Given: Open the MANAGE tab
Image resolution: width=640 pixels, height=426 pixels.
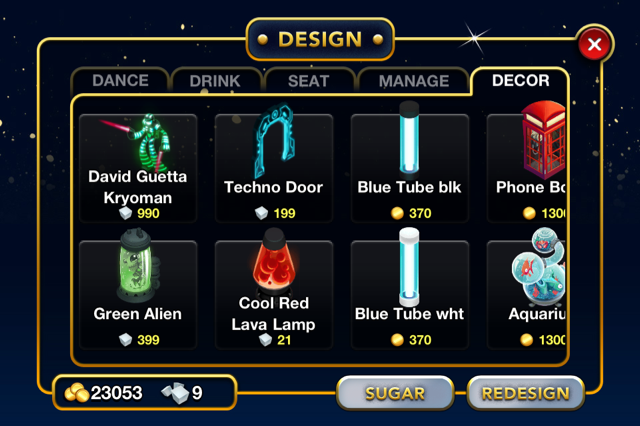Looking at the screenshot, I should point(413,81).
